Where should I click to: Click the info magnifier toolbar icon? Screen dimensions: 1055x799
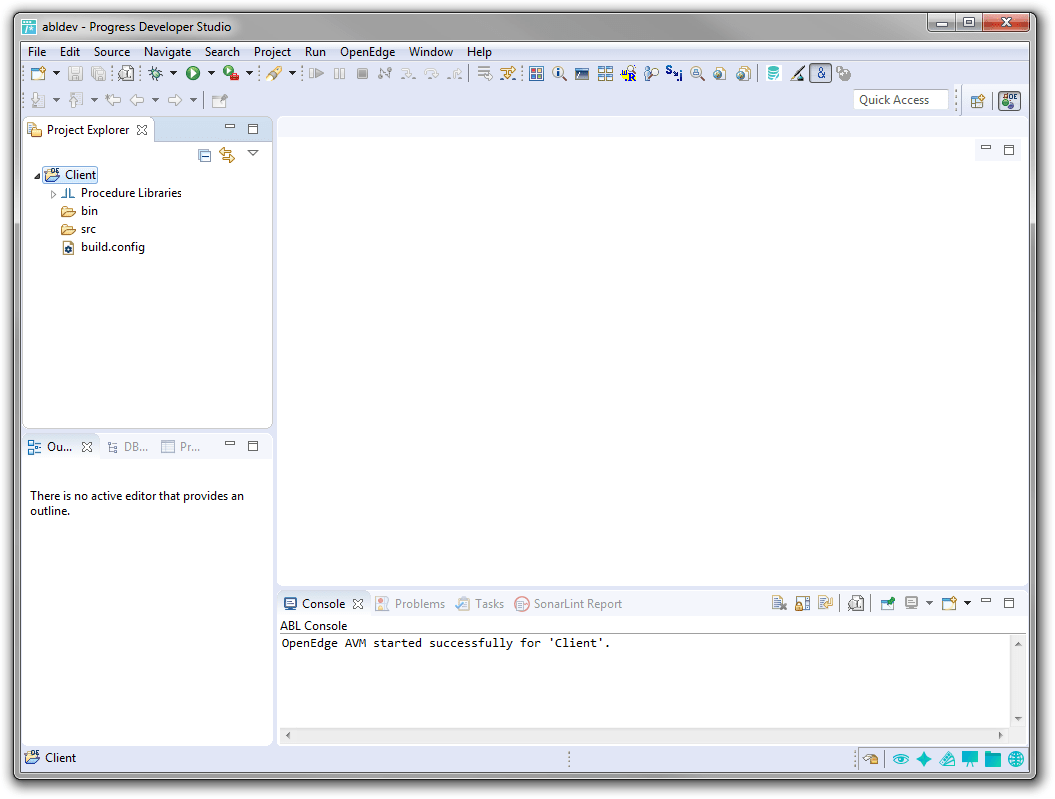tap(559, 73)
